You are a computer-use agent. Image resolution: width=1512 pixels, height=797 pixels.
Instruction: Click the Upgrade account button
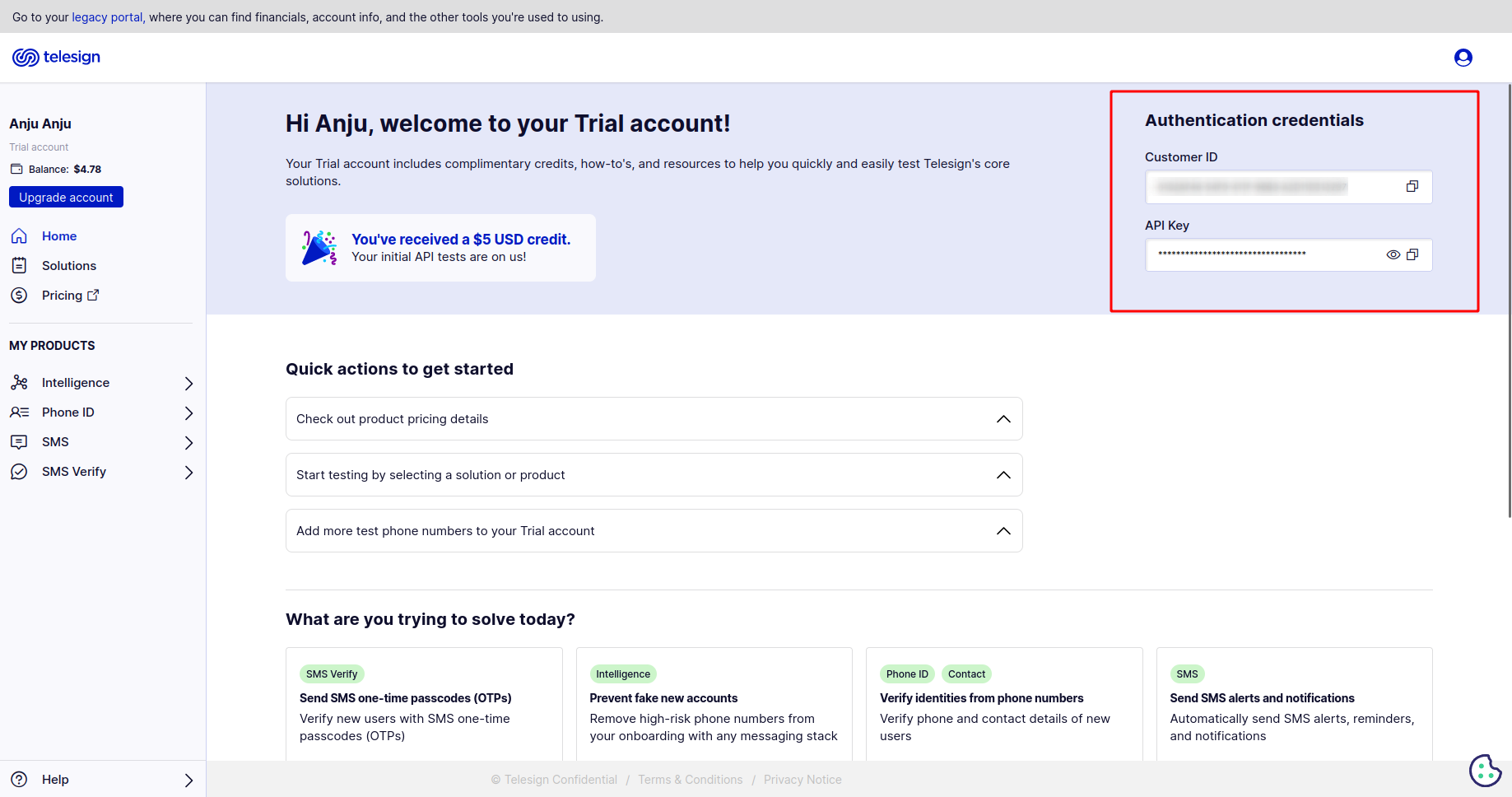tap(66, 198)
